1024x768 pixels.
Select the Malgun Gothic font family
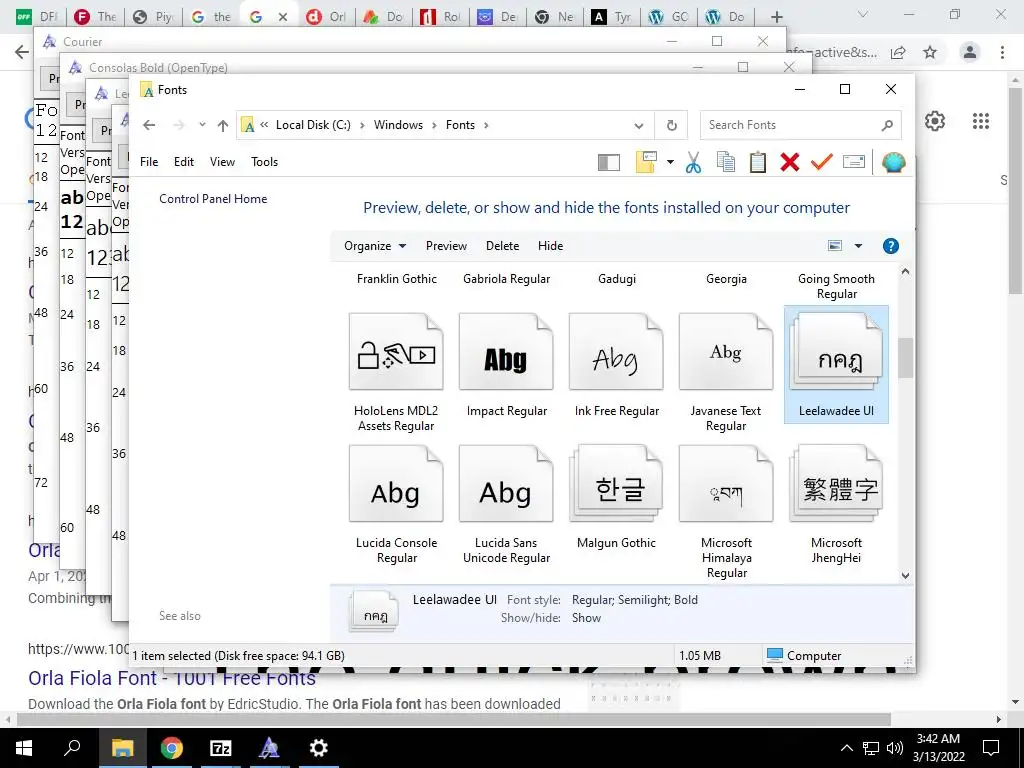[x=616, y=498]
